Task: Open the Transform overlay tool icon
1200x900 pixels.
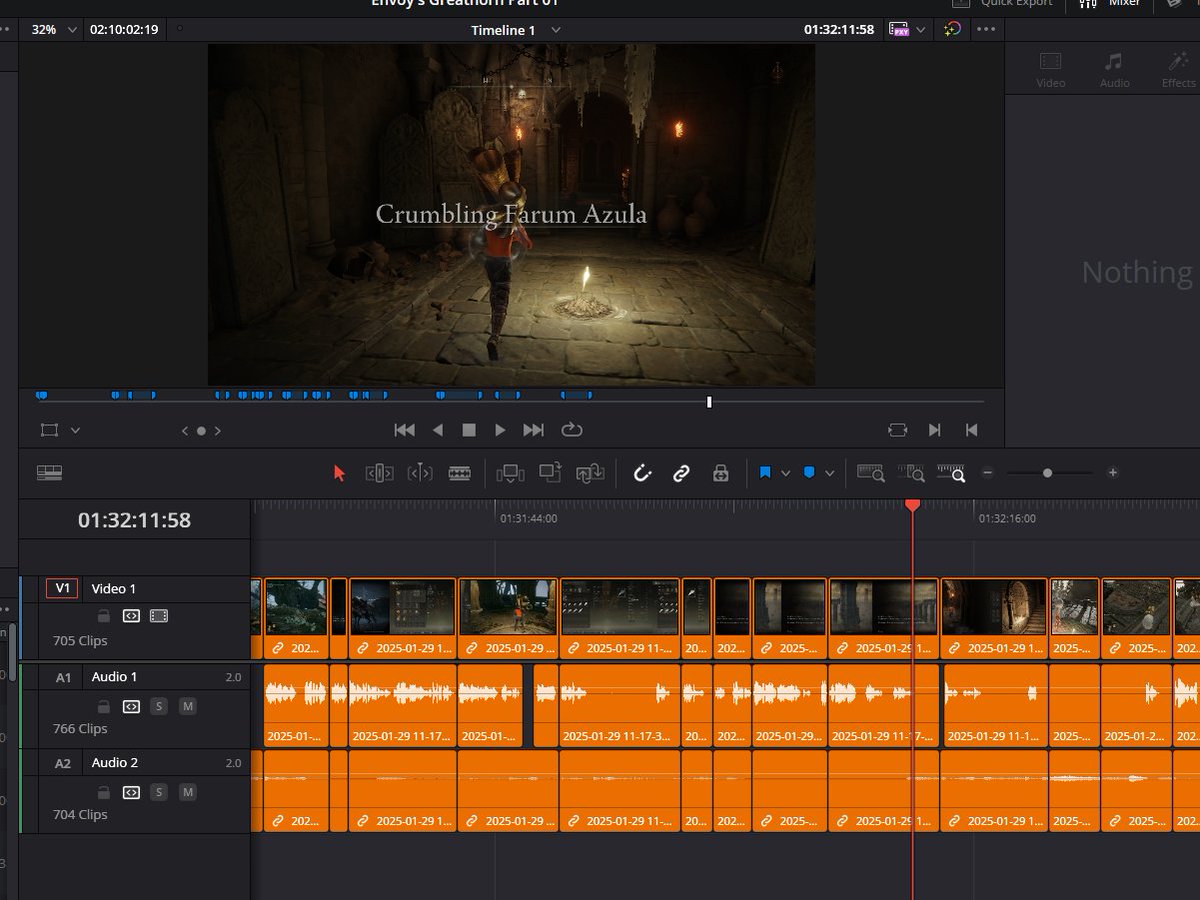Action: 49,430
